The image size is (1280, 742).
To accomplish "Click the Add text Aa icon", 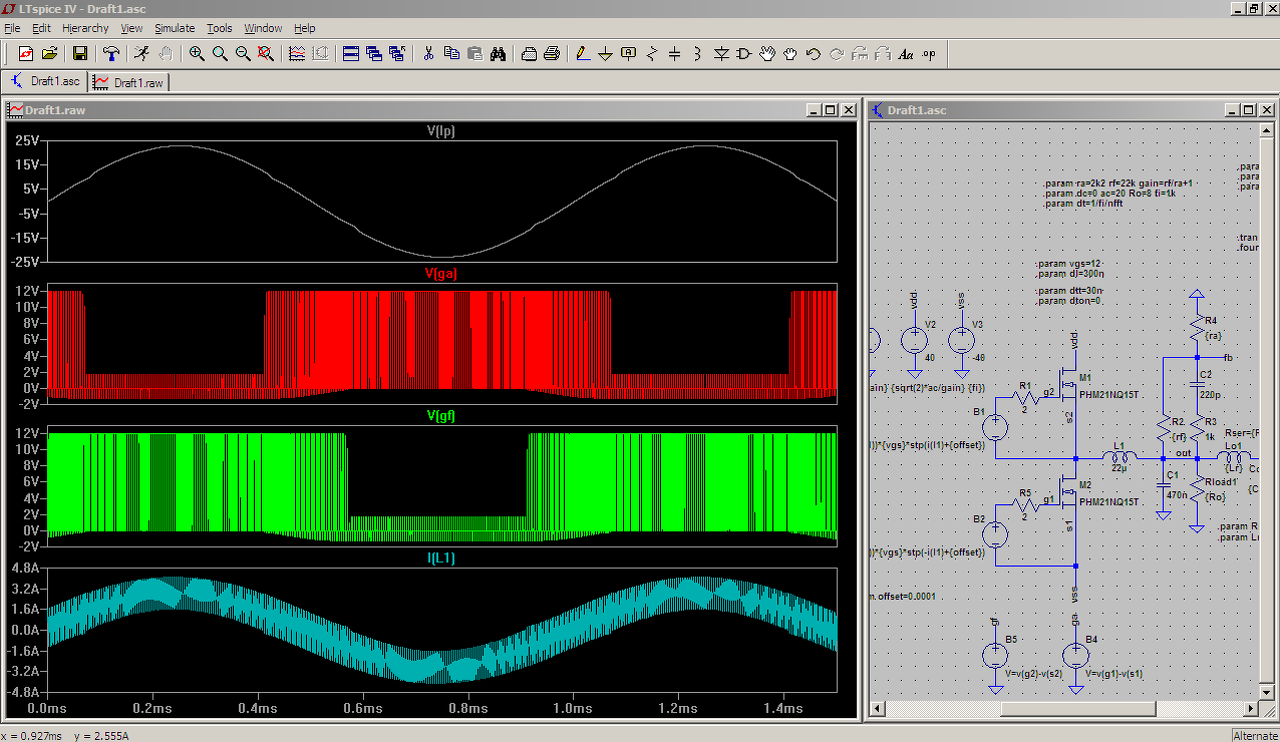I will point(906,54).
